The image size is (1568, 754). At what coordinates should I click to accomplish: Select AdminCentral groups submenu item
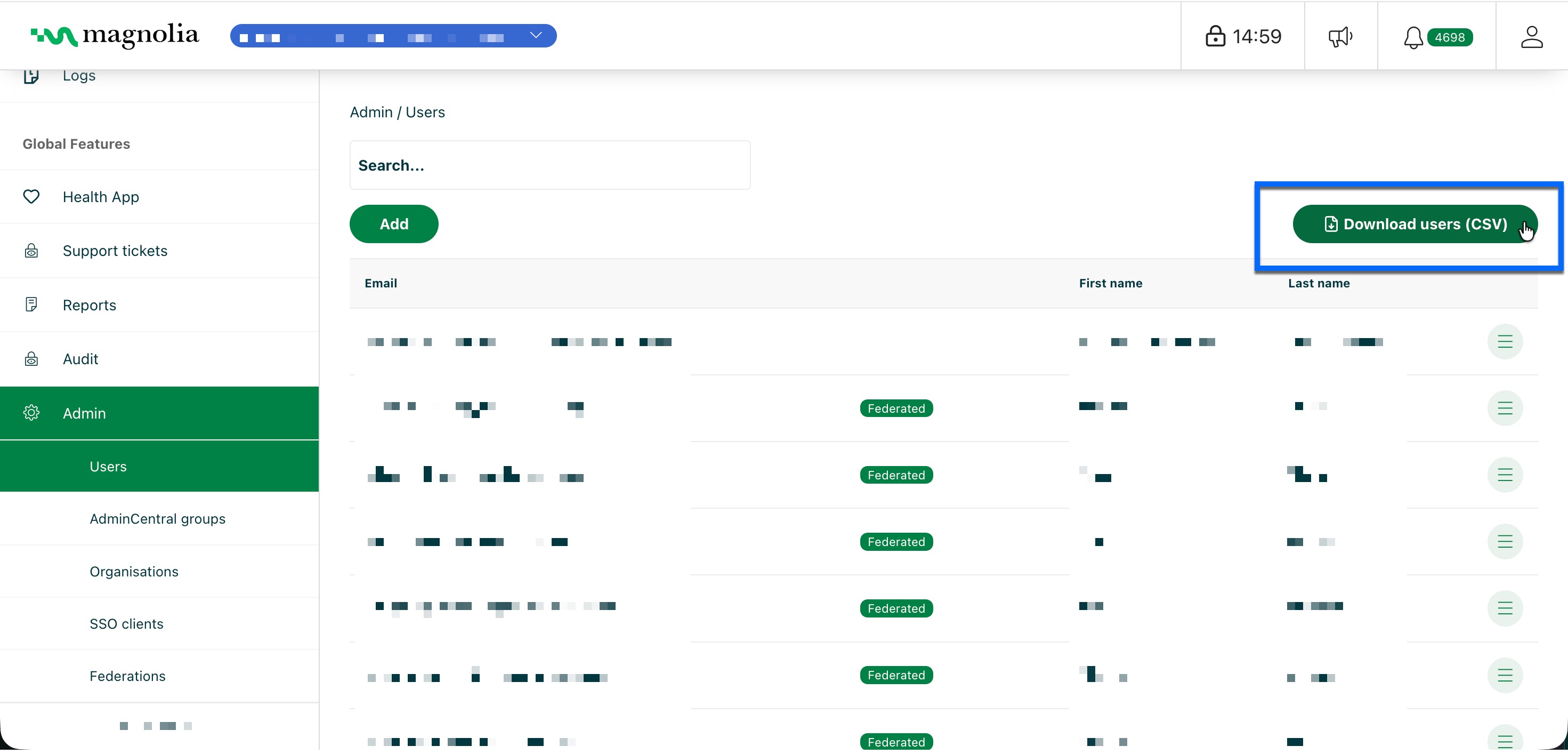pyautogui.click(x=157, y=518)
